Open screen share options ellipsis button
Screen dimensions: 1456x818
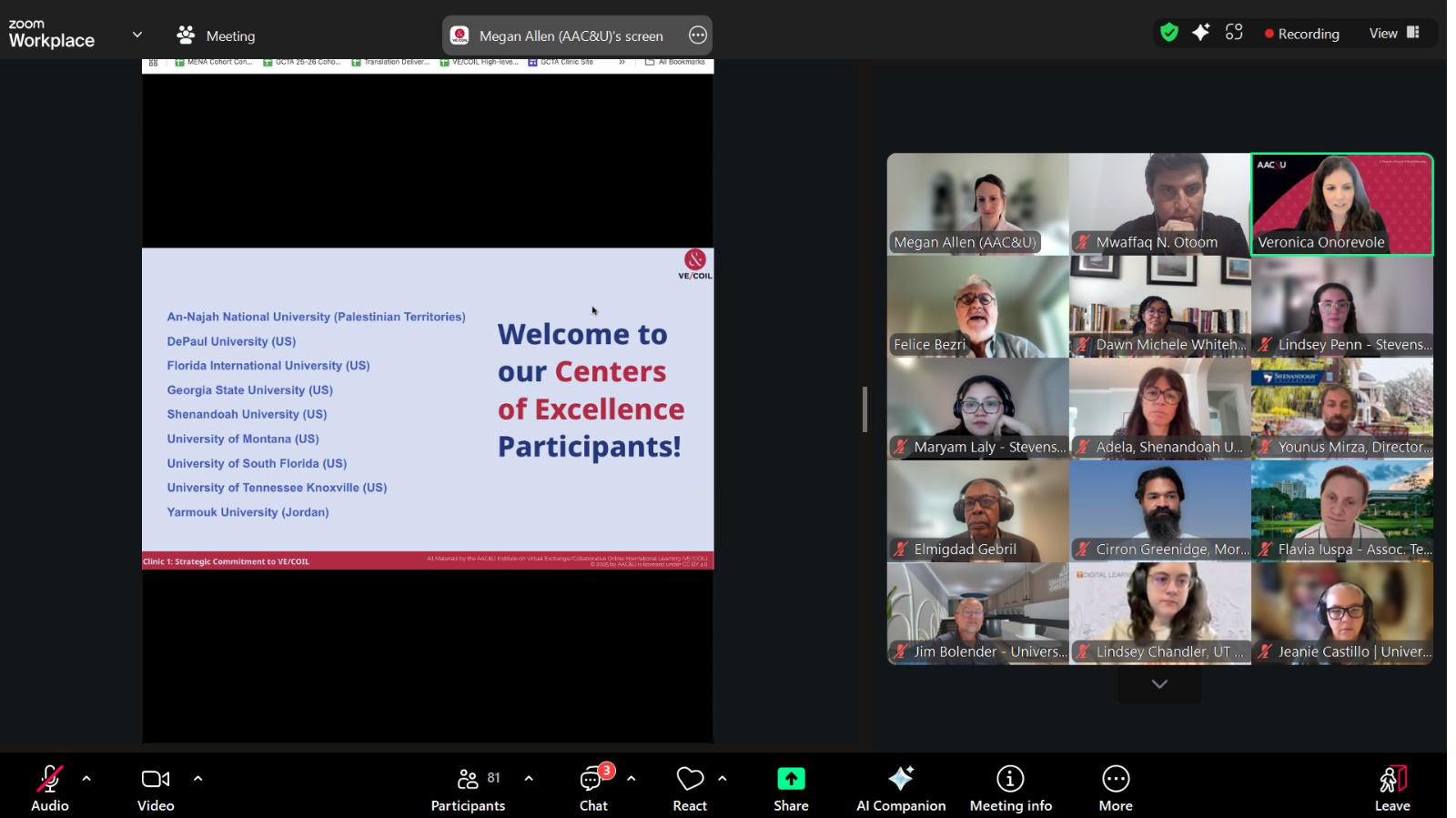pyautogui.click(x=697, y=35)
